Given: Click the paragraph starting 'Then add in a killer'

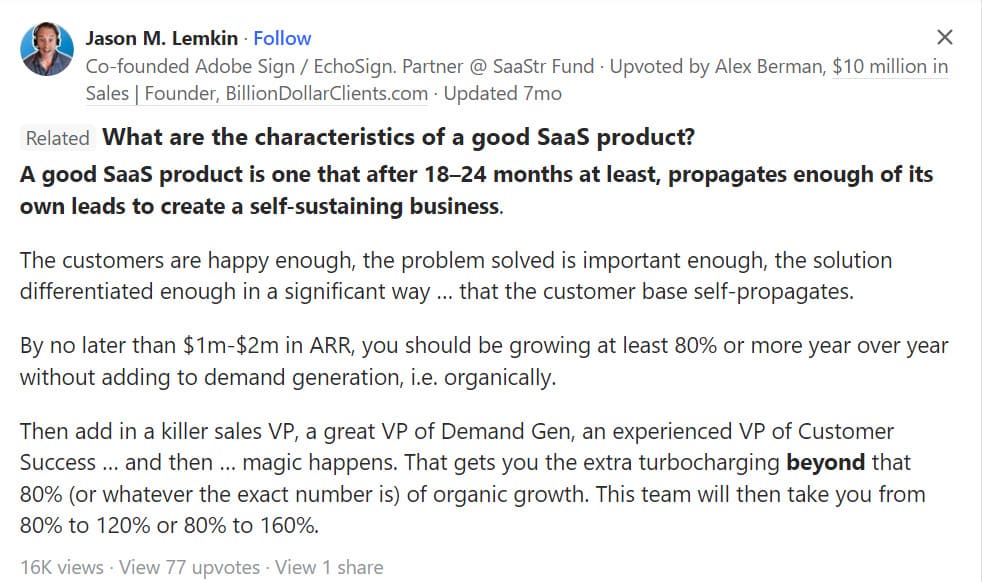Looking at the screenshot, I should pyautogui.click(x=473, y=478).
